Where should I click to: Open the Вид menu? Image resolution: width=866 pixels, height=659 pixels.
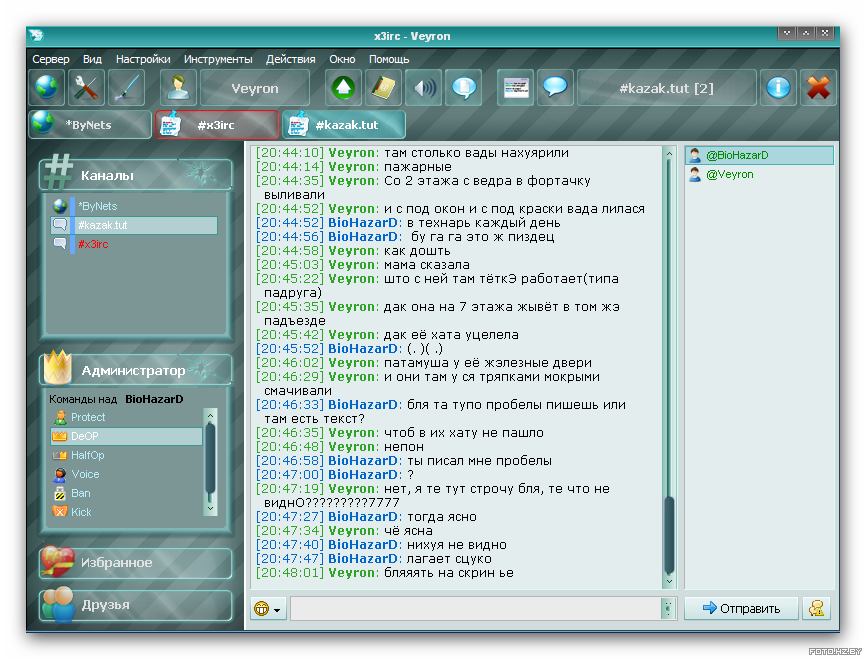92,59
